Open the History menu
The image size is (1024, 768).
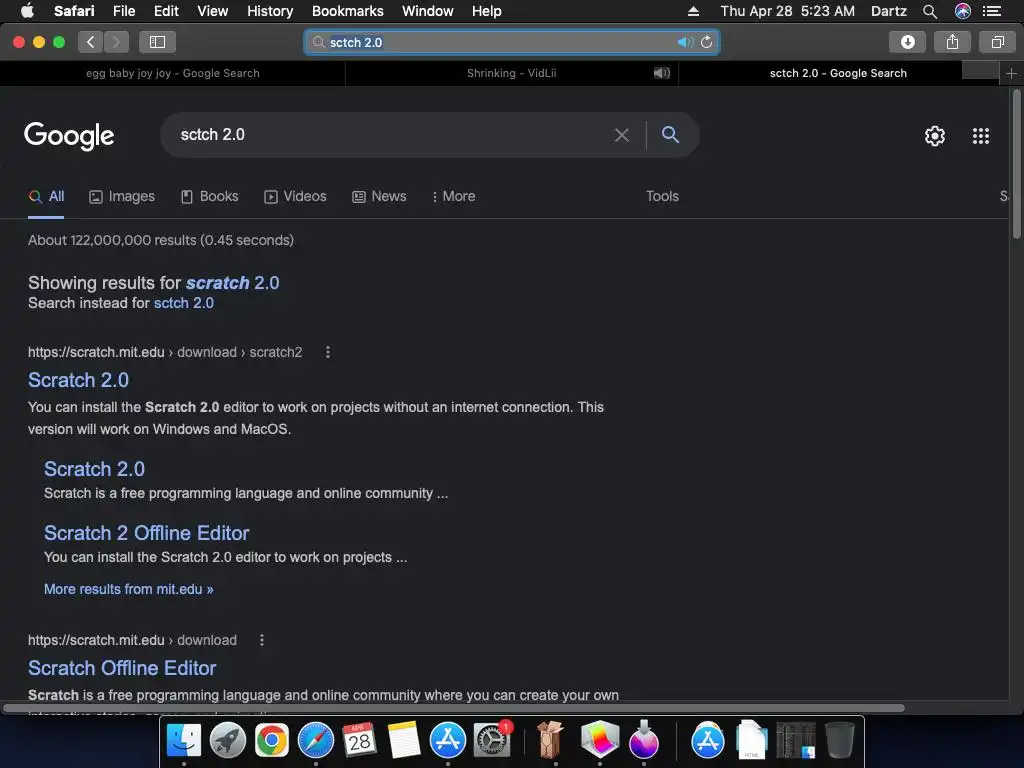point(270,11)
